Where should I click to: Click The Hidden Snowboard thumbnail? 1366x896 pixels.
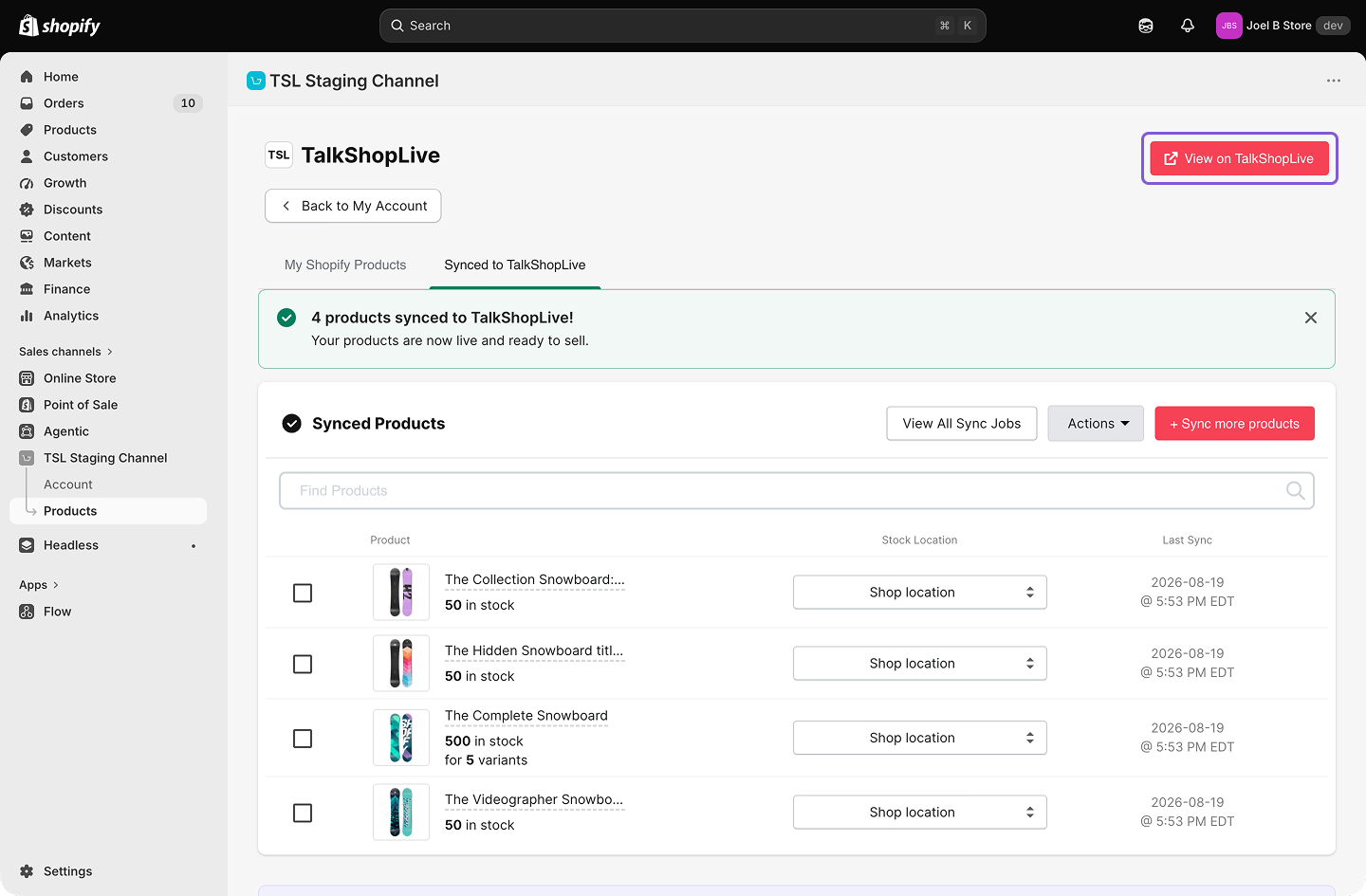click(x=401, y=664)
